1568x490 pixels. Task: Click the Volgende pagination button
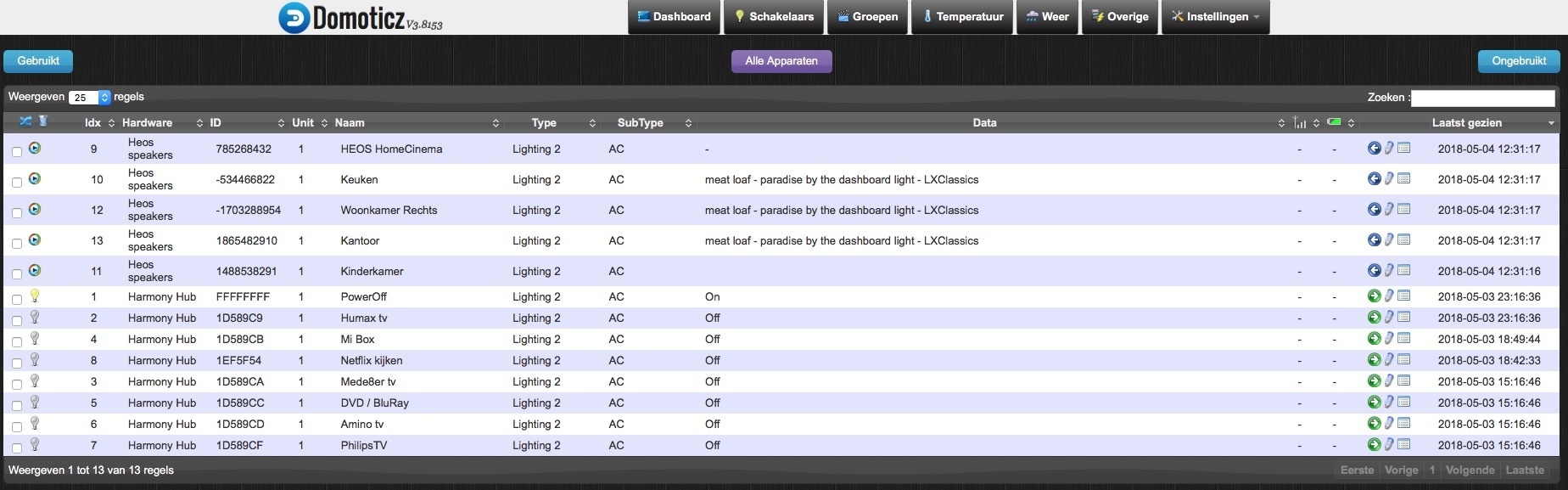(x=1470, y=470)
